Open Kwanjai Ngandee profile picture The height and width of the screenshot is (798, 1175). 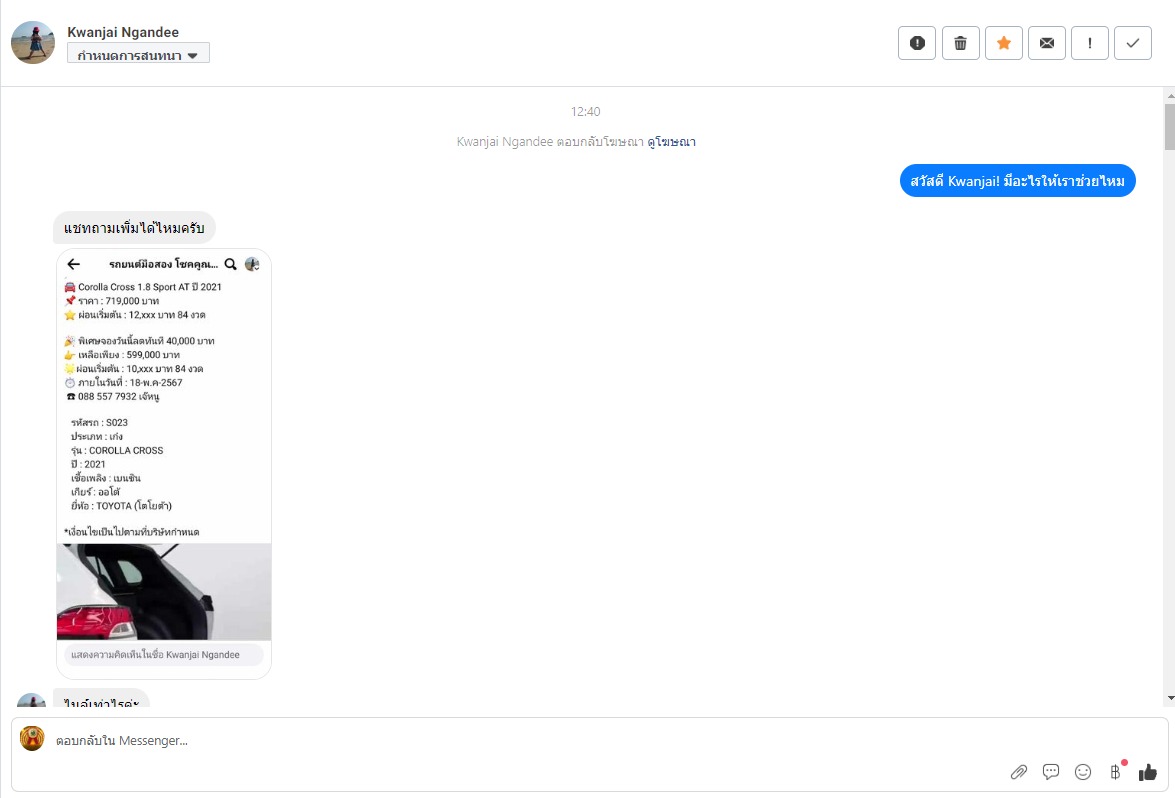(x=32, y=42)
